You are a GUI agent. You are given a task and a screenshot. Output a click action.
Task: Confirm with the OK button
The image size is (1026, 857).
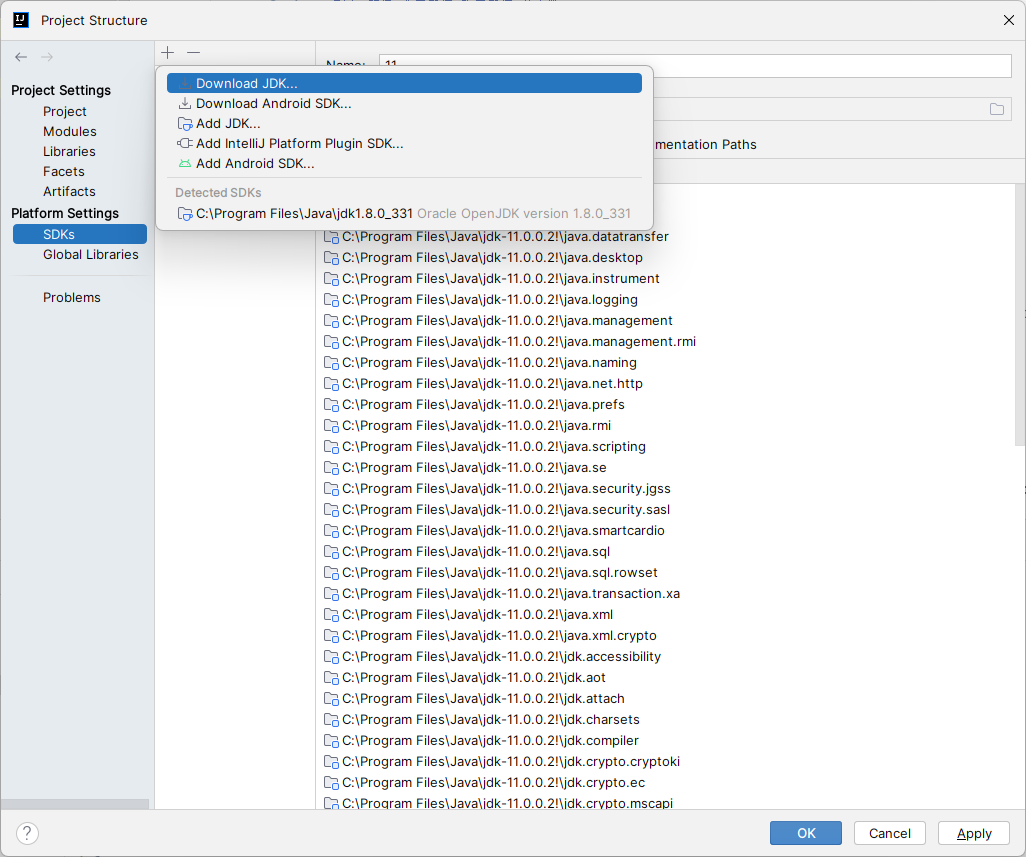tap(805, 833)
